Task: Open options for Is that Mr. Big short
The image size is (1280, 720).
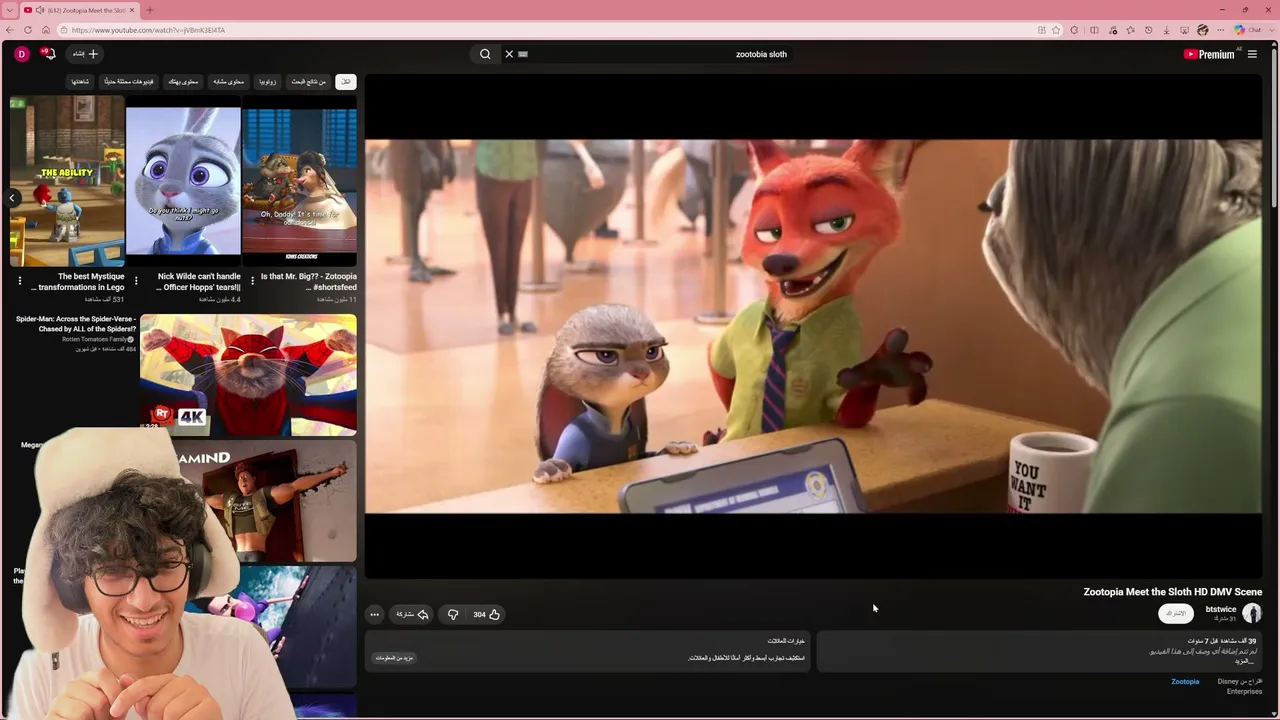Action: click(252, 281)
